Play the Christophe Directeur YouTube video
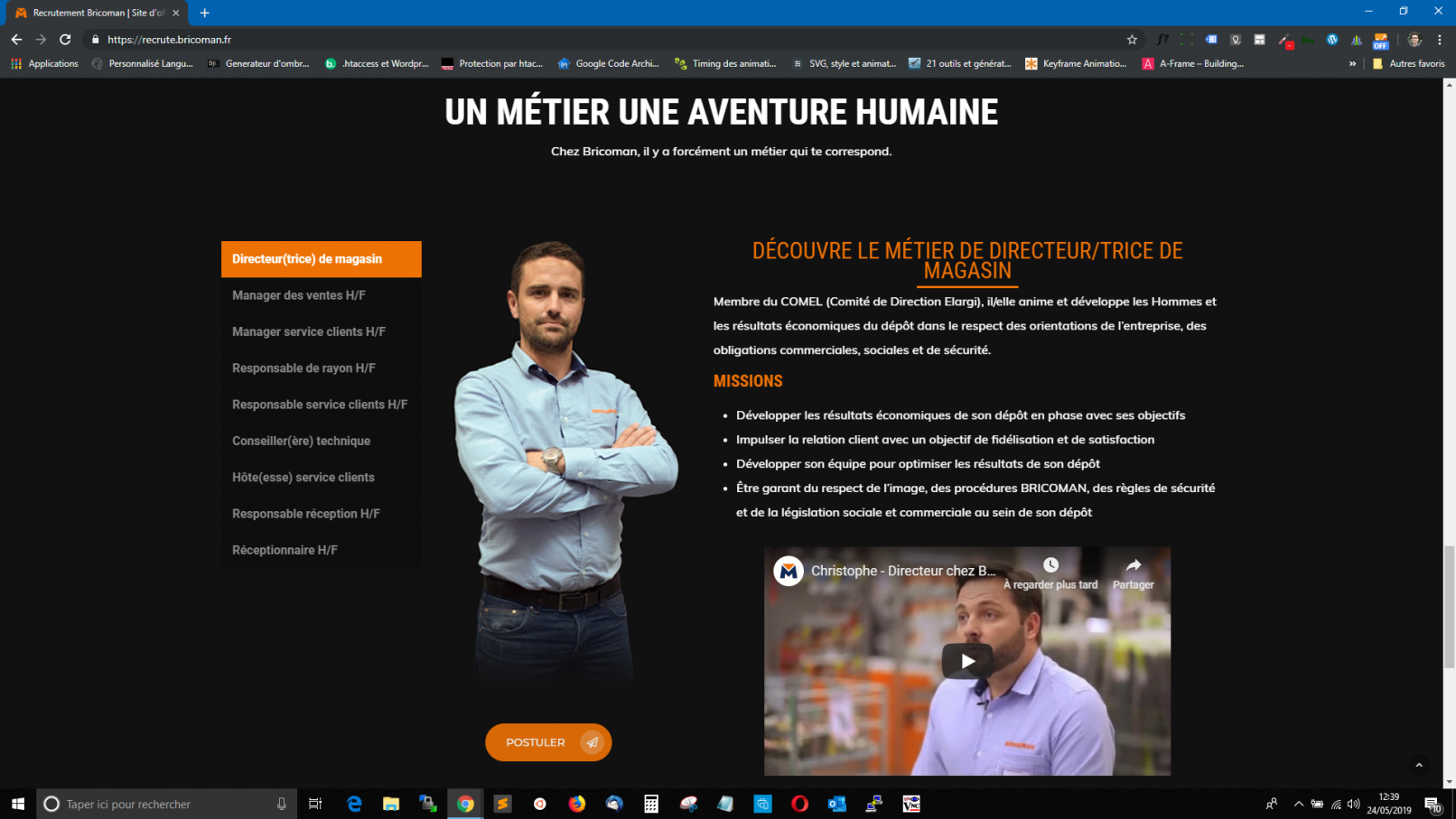The width and height of the screenshot is (1456, 819). point(966,661)
